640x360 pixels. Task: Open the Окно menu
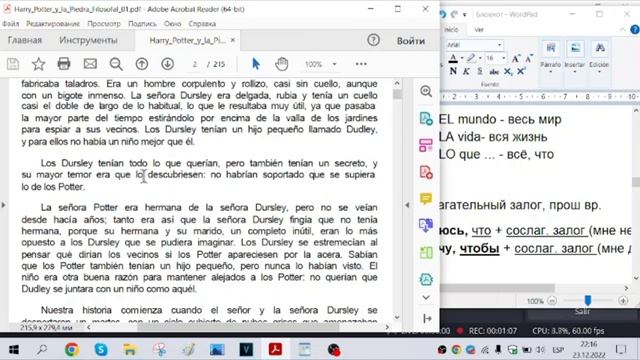(172, 24)
